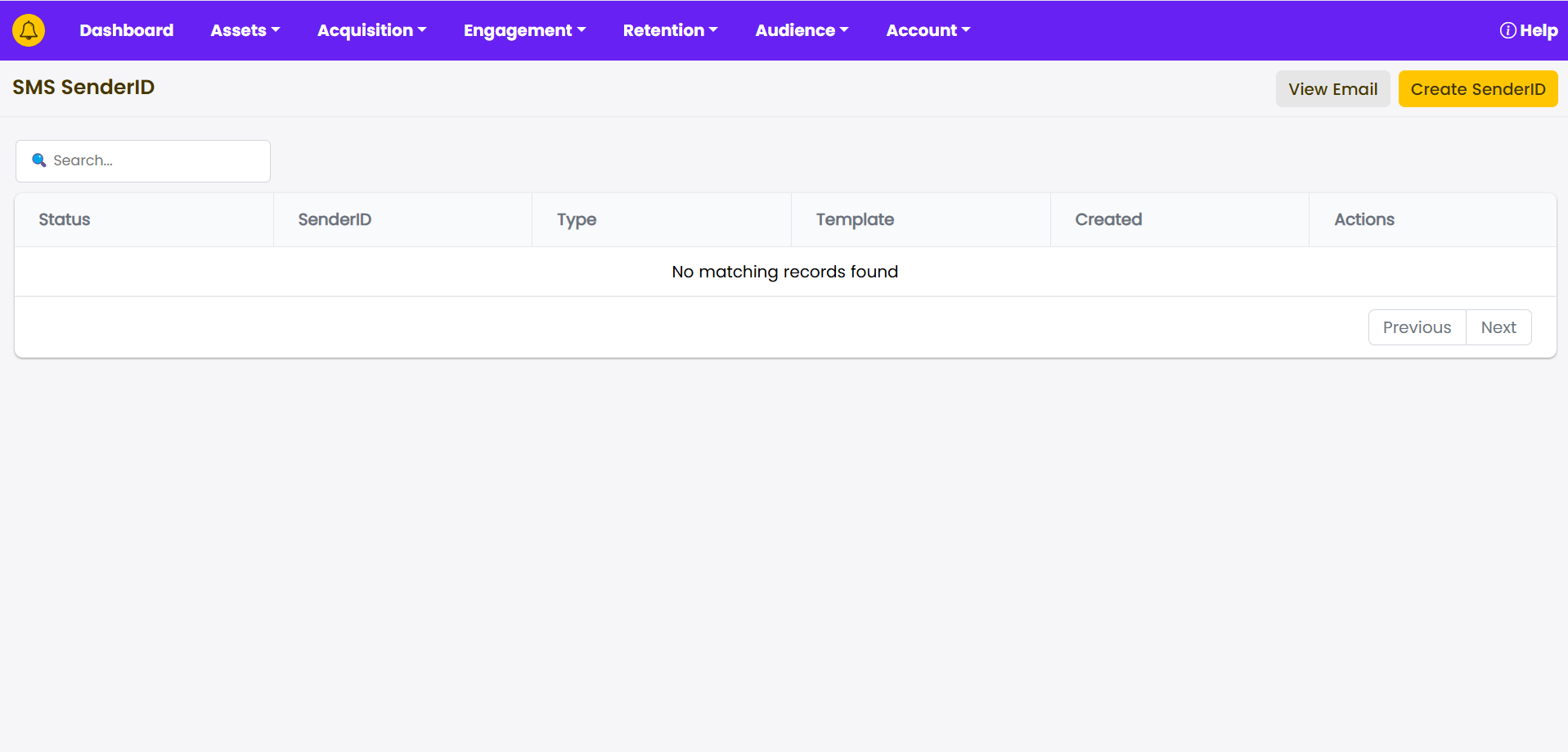
Task: Sort by the Status column header
Action: 65,219
